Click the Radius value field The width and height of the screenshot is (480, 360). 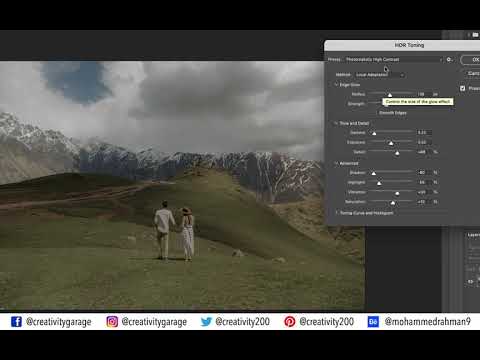tap(423, 94)
